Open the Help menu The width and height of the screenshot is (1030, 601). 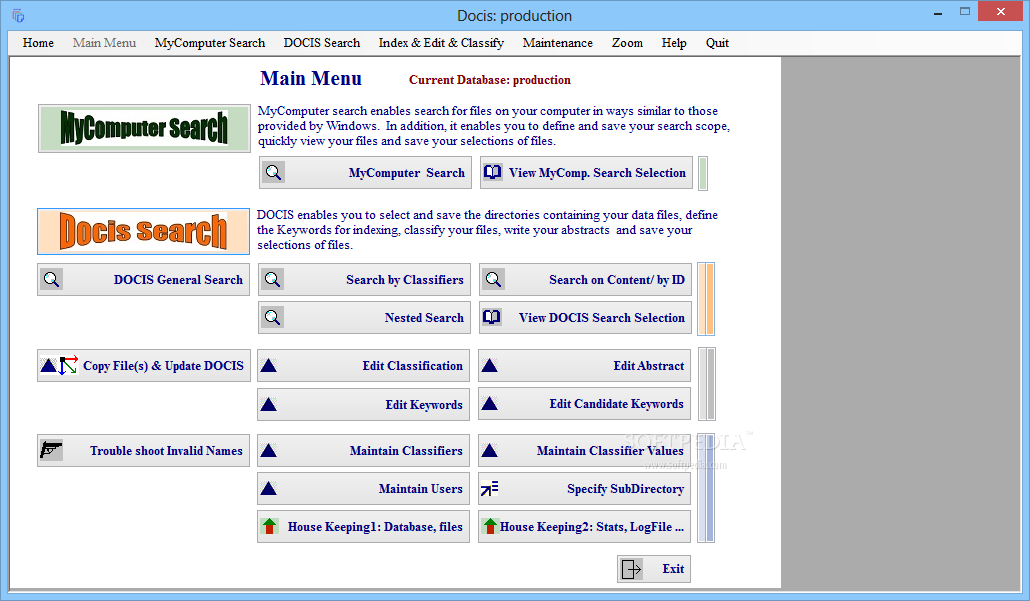pos(674,43)
